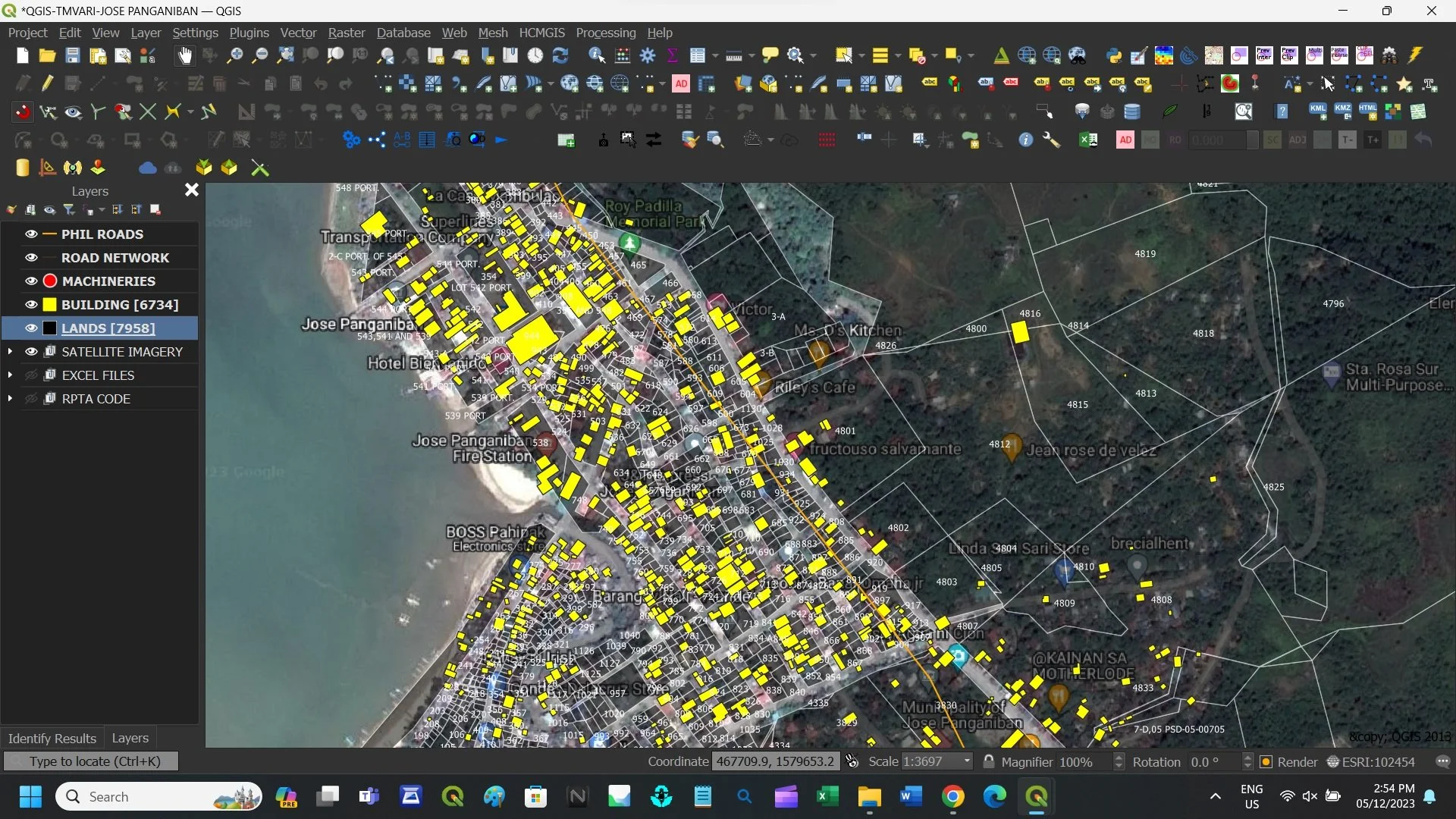Open the Field Calculator abacus icon
The image size is (1456, 819).
[623, 55]
